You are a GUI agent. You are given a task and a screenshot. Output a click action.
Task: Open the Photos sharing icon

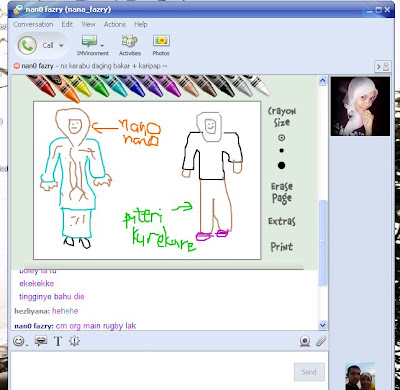click(x=161, y=41)
